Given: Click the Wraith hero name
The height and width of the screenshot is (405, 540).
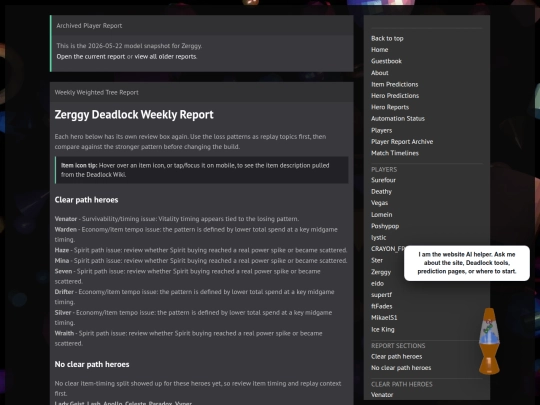Looking at the screenshot, I should click(x=64, y=333).
